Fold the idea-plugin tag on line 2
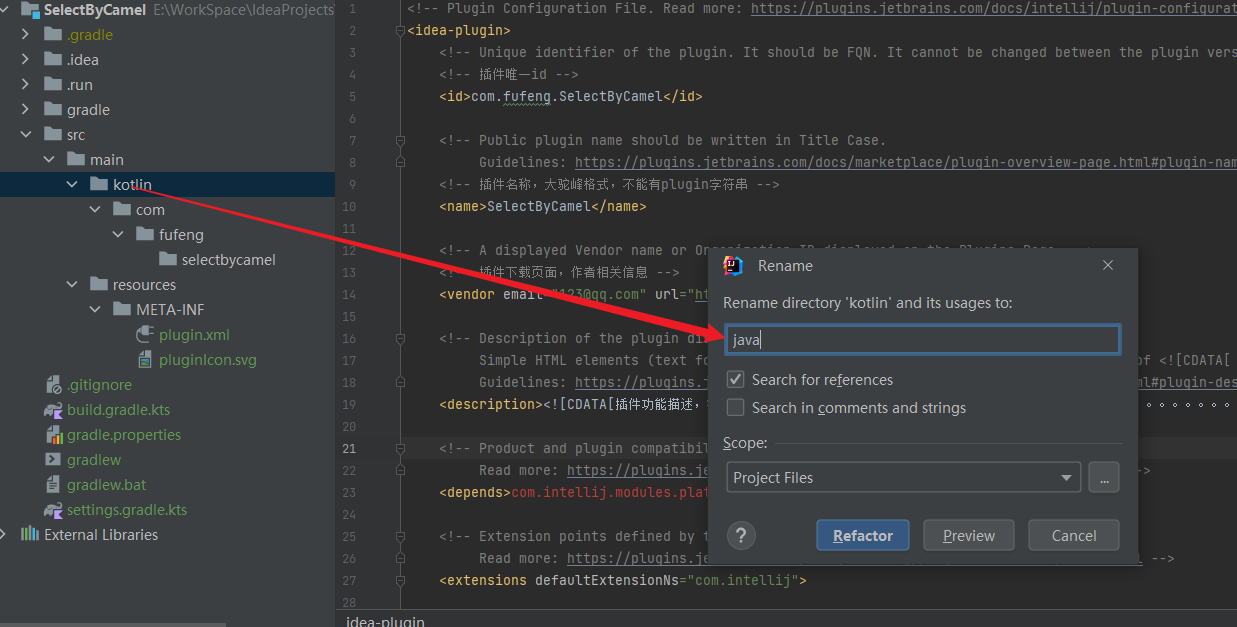1237x627 pixels. pyautogui.click(x=400, y=30)
